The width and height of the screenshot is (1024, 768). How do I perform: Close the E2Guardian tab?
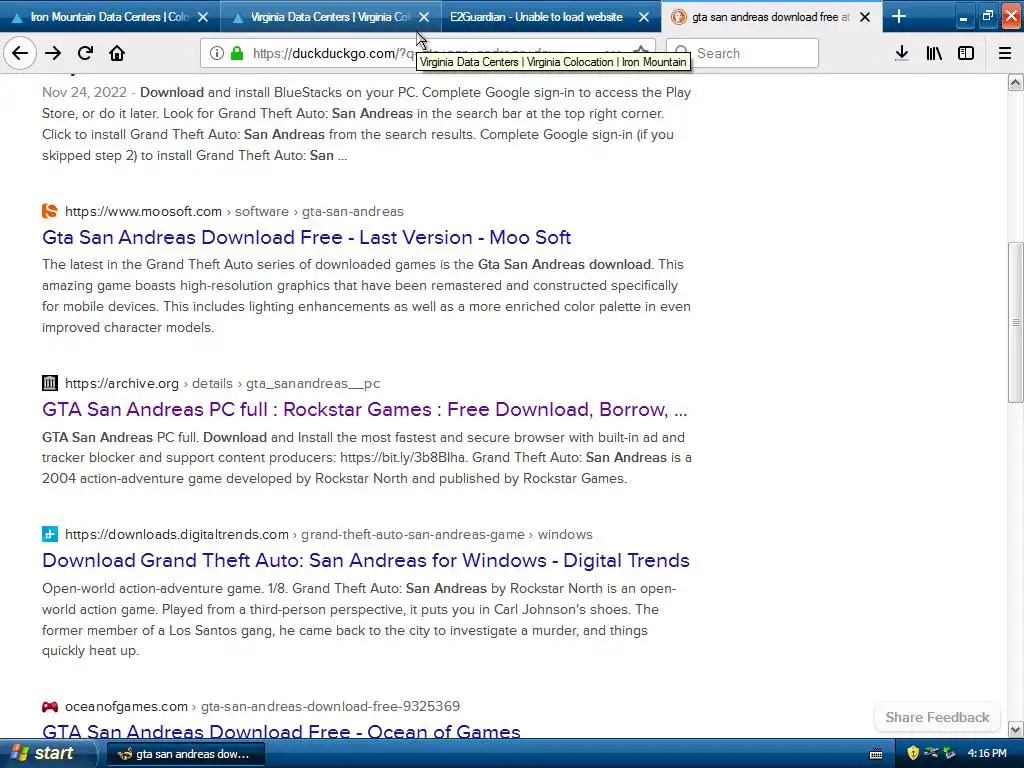click(x=644, y=17)
